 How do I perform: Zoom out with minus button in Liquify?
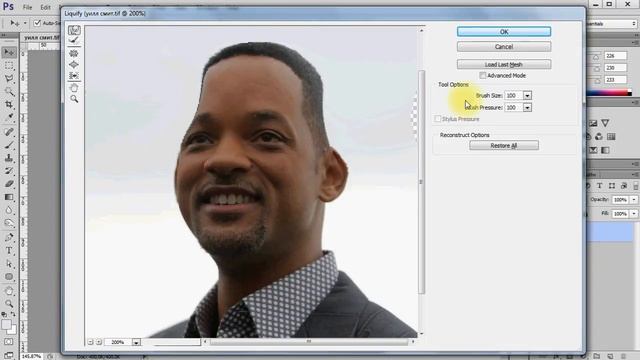tap(90, 342)
